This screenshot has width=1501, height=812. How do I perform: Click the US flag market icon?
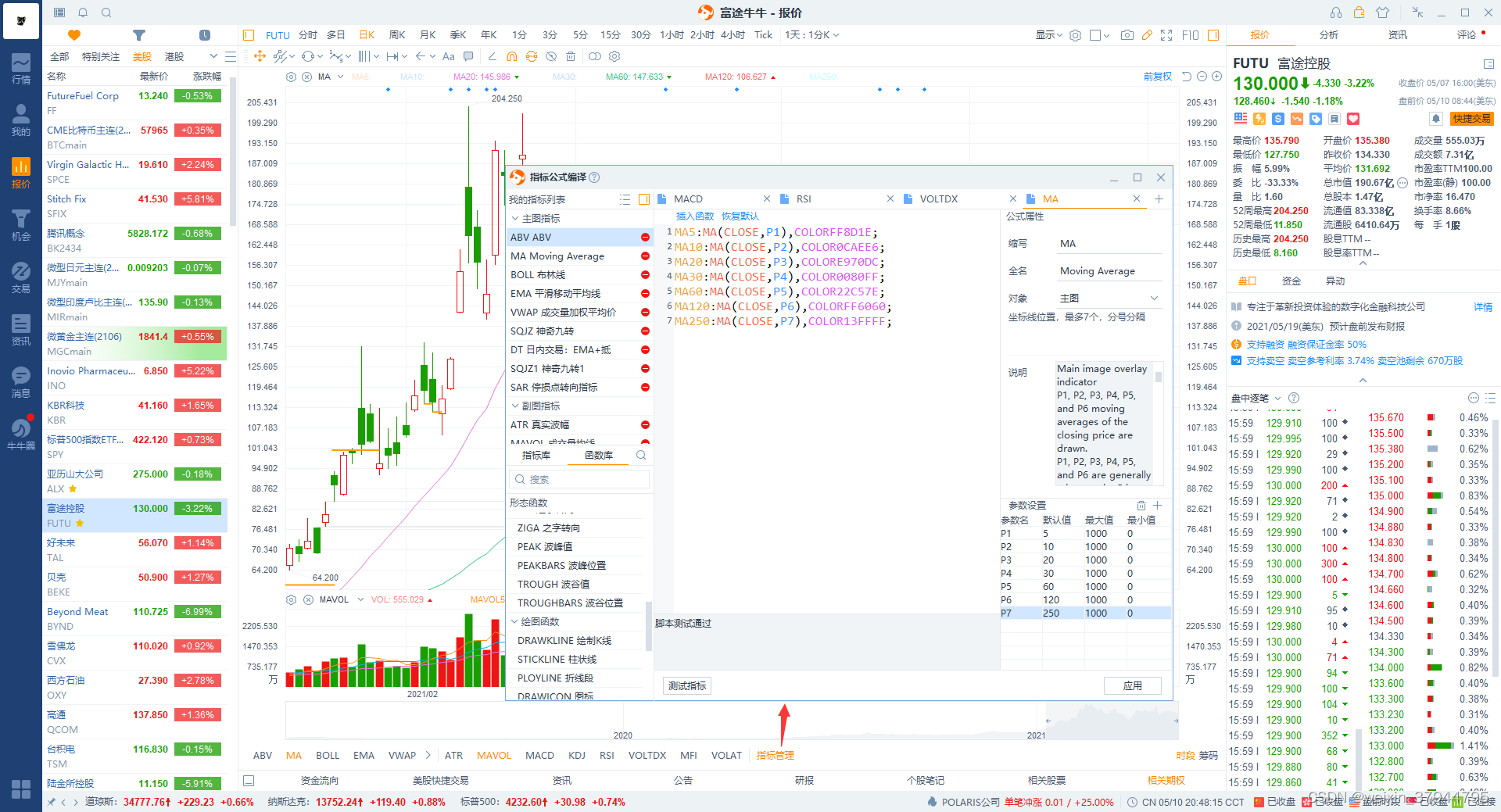(x=1241, y=119)
